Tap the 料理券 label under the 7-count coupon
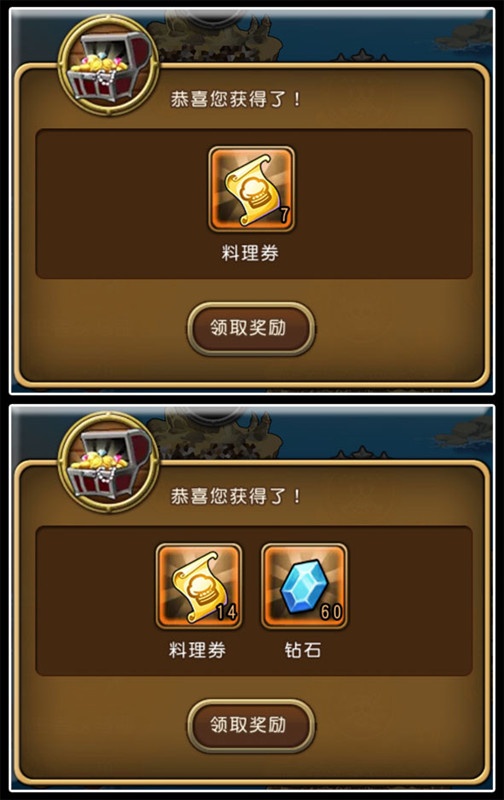Viewport: 504px width, 800px height. [x=250, y=253]
